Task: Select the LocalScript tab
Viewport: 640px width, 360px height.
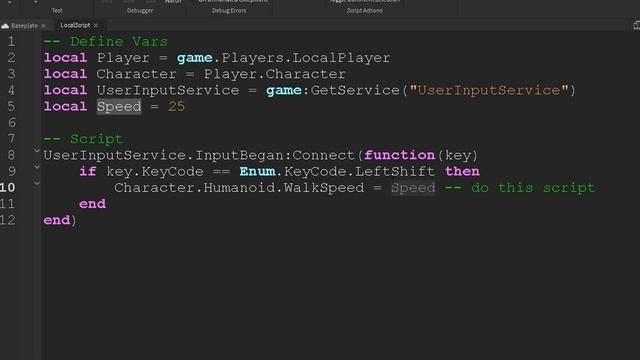Action: [x=75, y=25]
